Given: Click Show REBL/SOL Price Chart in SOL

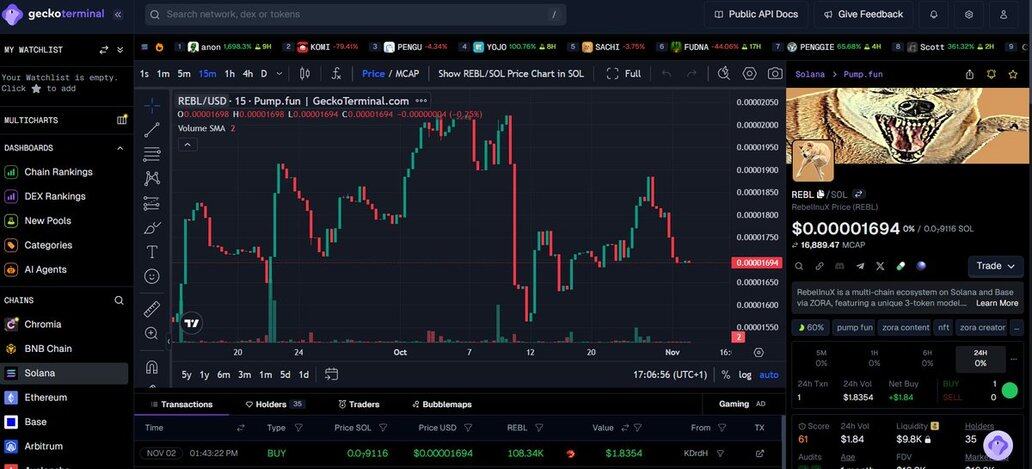Looking at the screenshot, I should coord(513,73).
